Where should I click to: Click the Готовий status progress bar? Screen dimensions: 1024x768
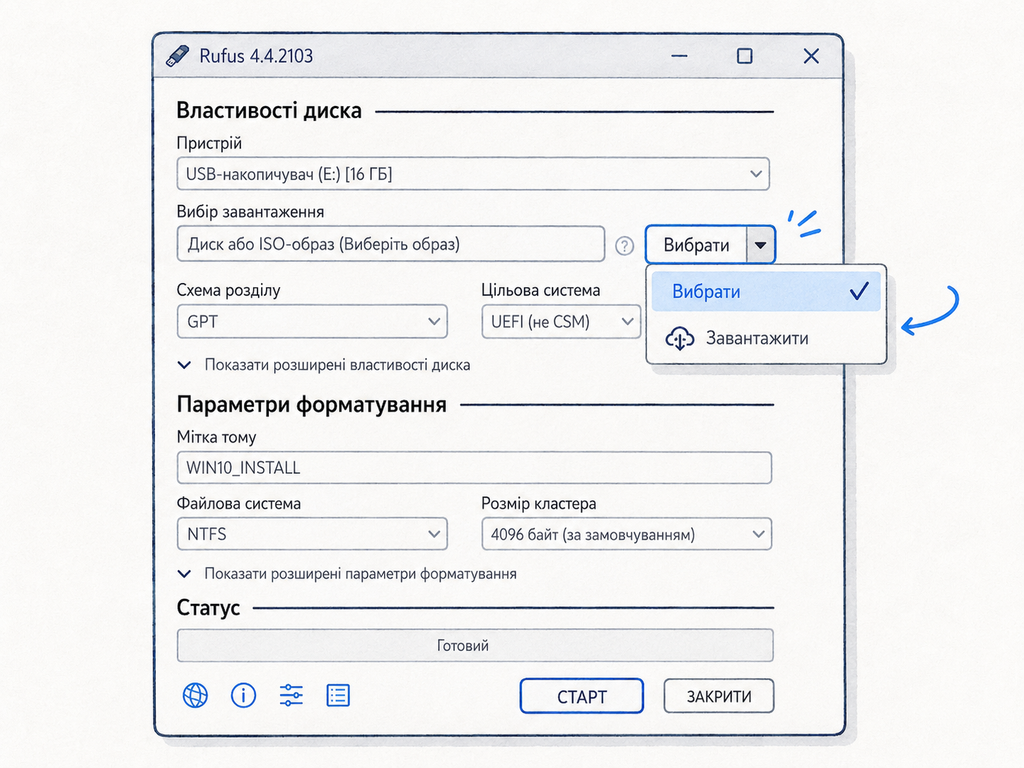pos(475,645)
